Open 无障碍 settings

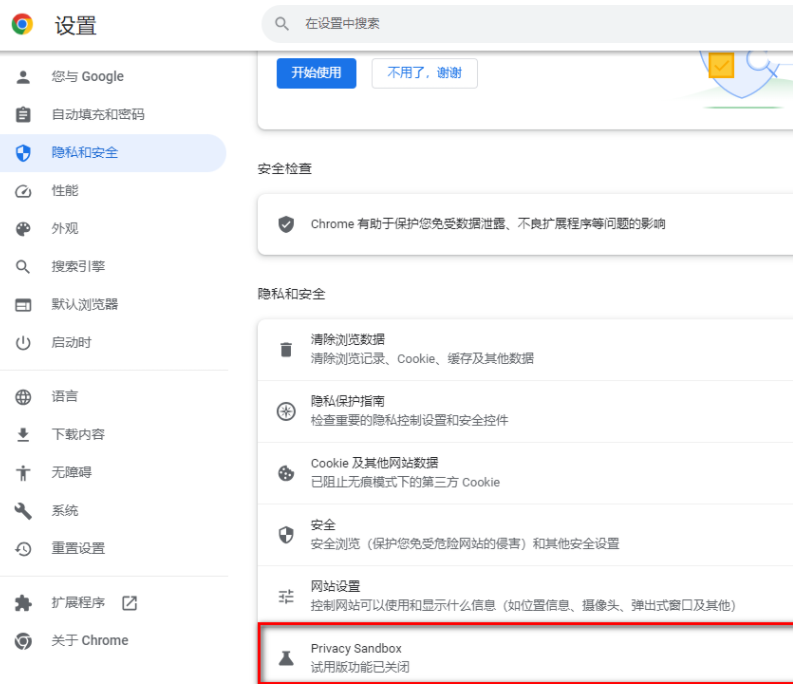coord(113,473)
